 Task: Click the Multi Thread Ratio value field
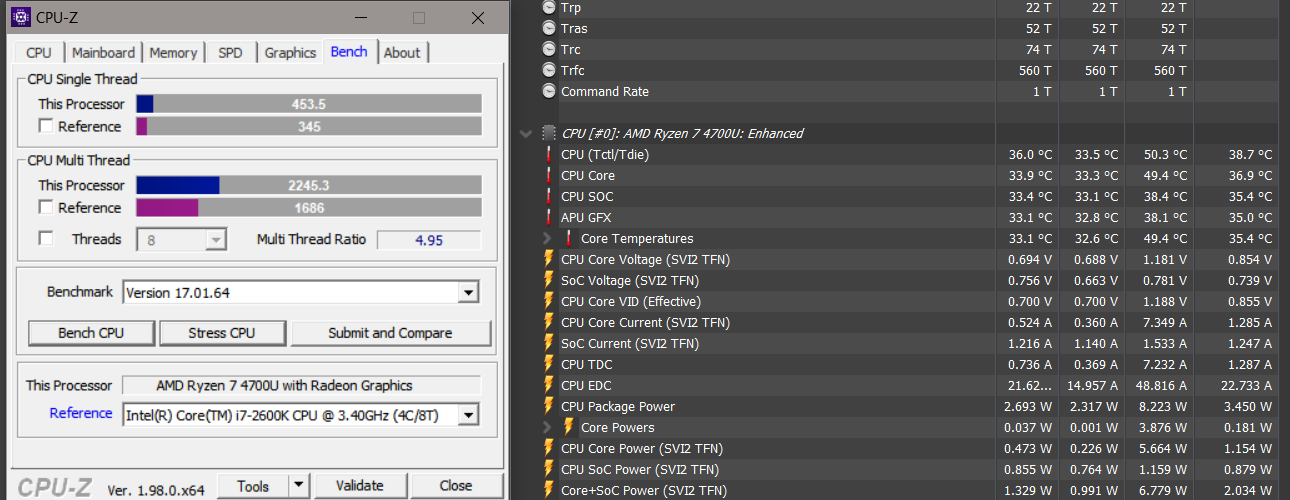(428, 240)
